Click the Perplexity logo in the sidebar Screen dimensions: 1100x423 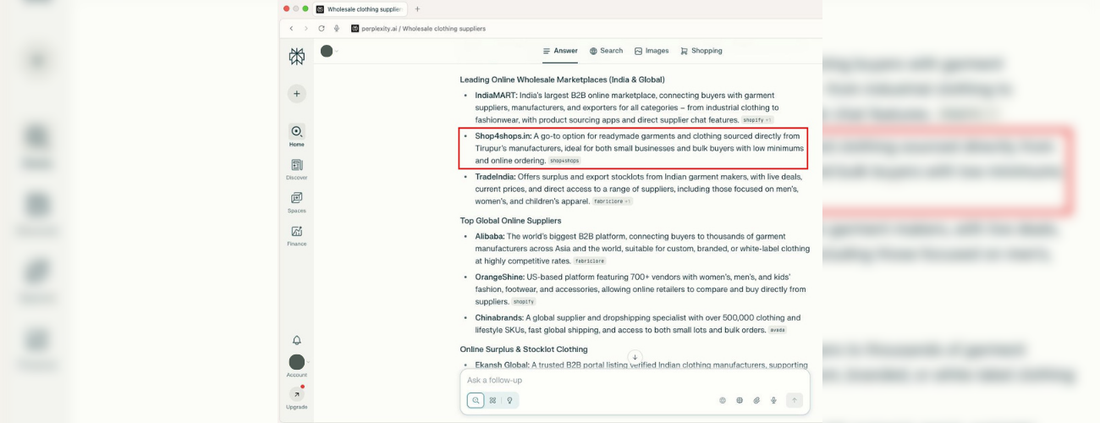coord(297,57)
